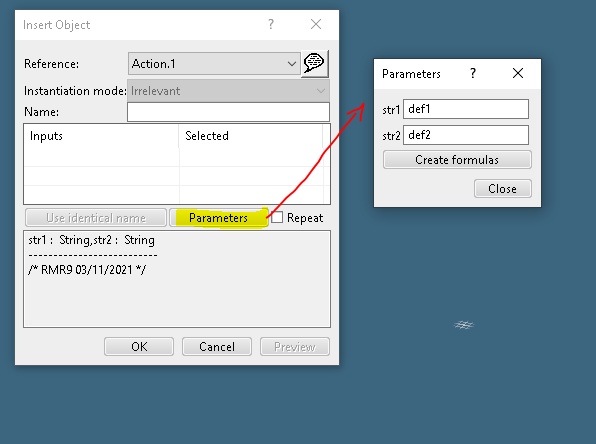Close the Parameters dialog with the X
596x444 pixels.
[518, 73]
